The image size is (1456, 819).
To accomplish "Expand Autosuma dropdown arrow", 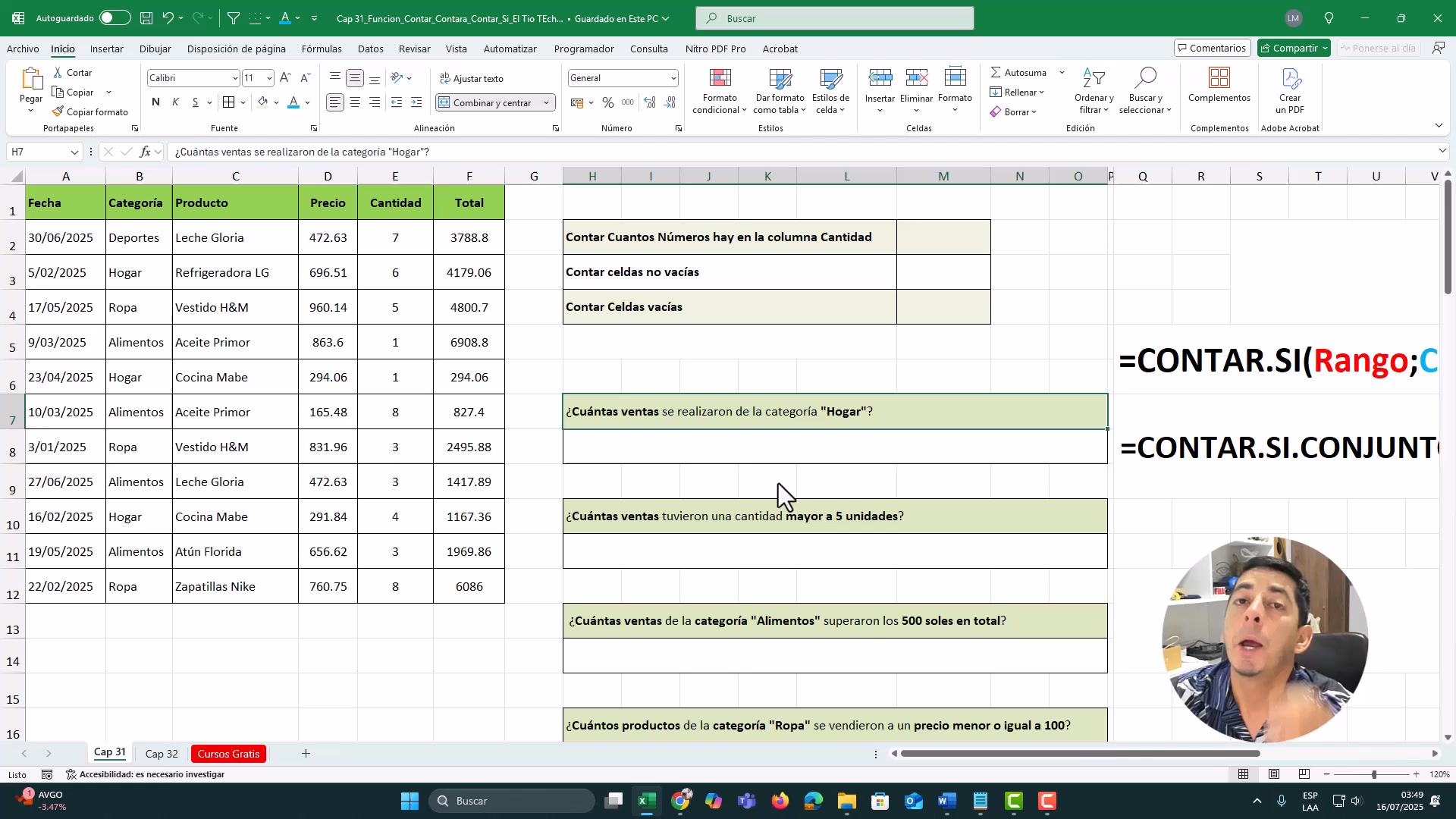I will click(x=1062, y=73).
